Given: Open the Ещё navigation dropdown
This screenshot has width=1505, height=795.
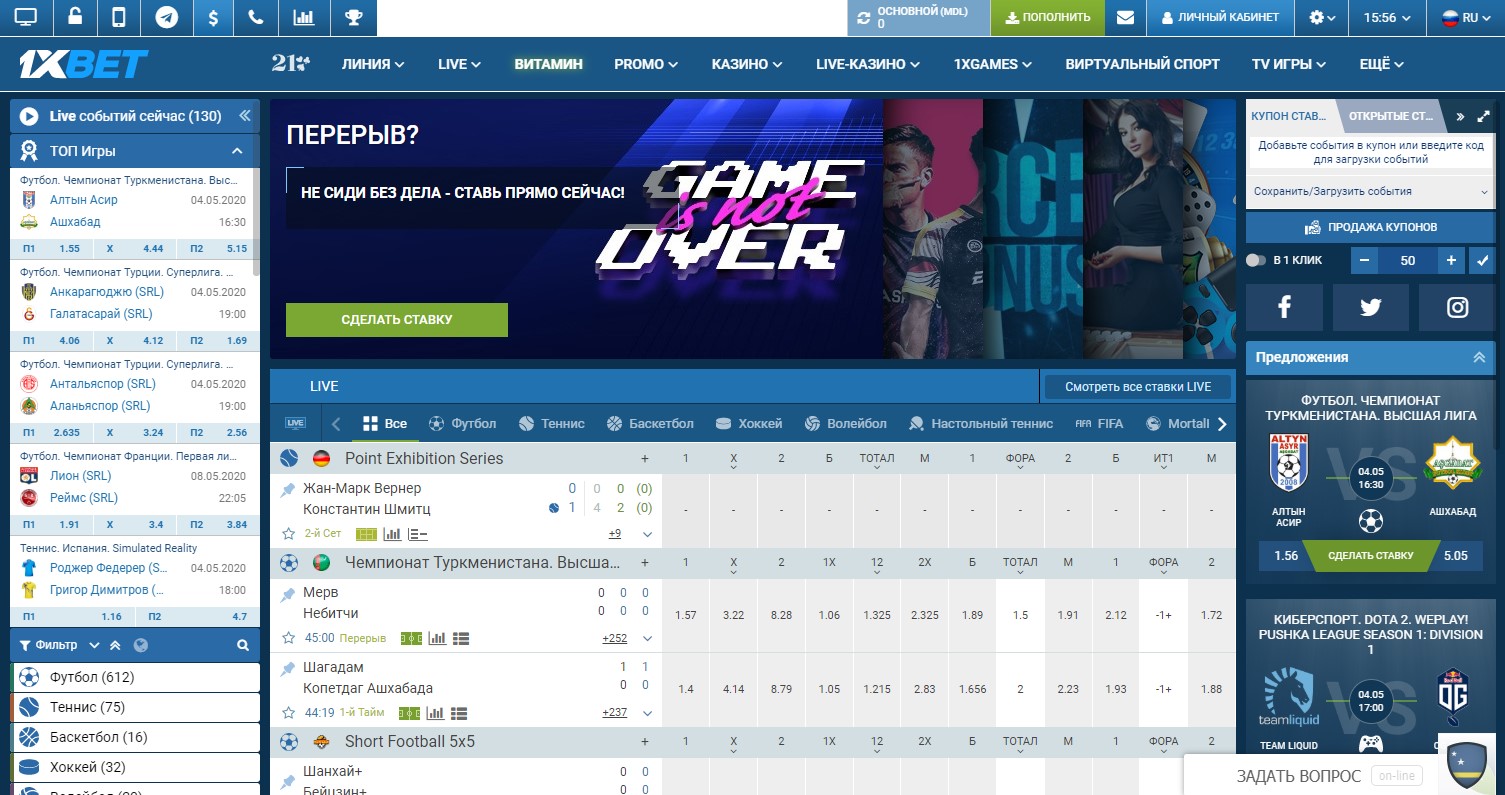Looking at the screenshot, I should tap(1382, 64).
